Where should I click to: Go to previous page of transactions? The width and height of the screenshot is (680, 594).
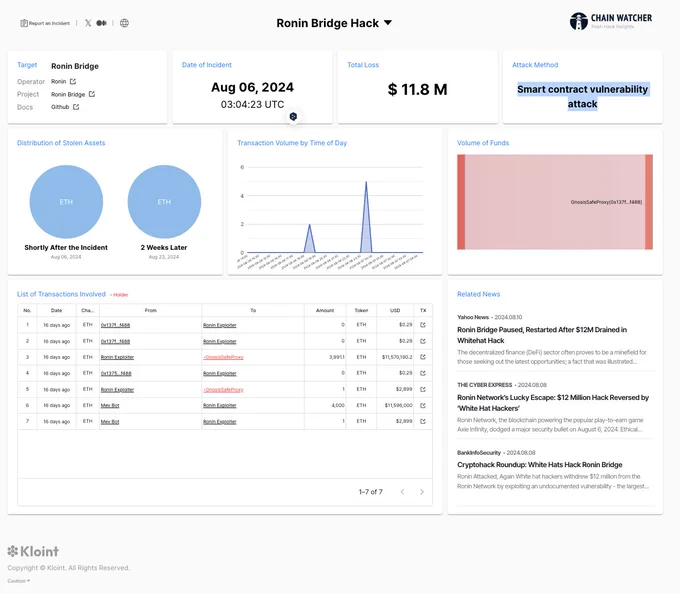click(402, 492)
